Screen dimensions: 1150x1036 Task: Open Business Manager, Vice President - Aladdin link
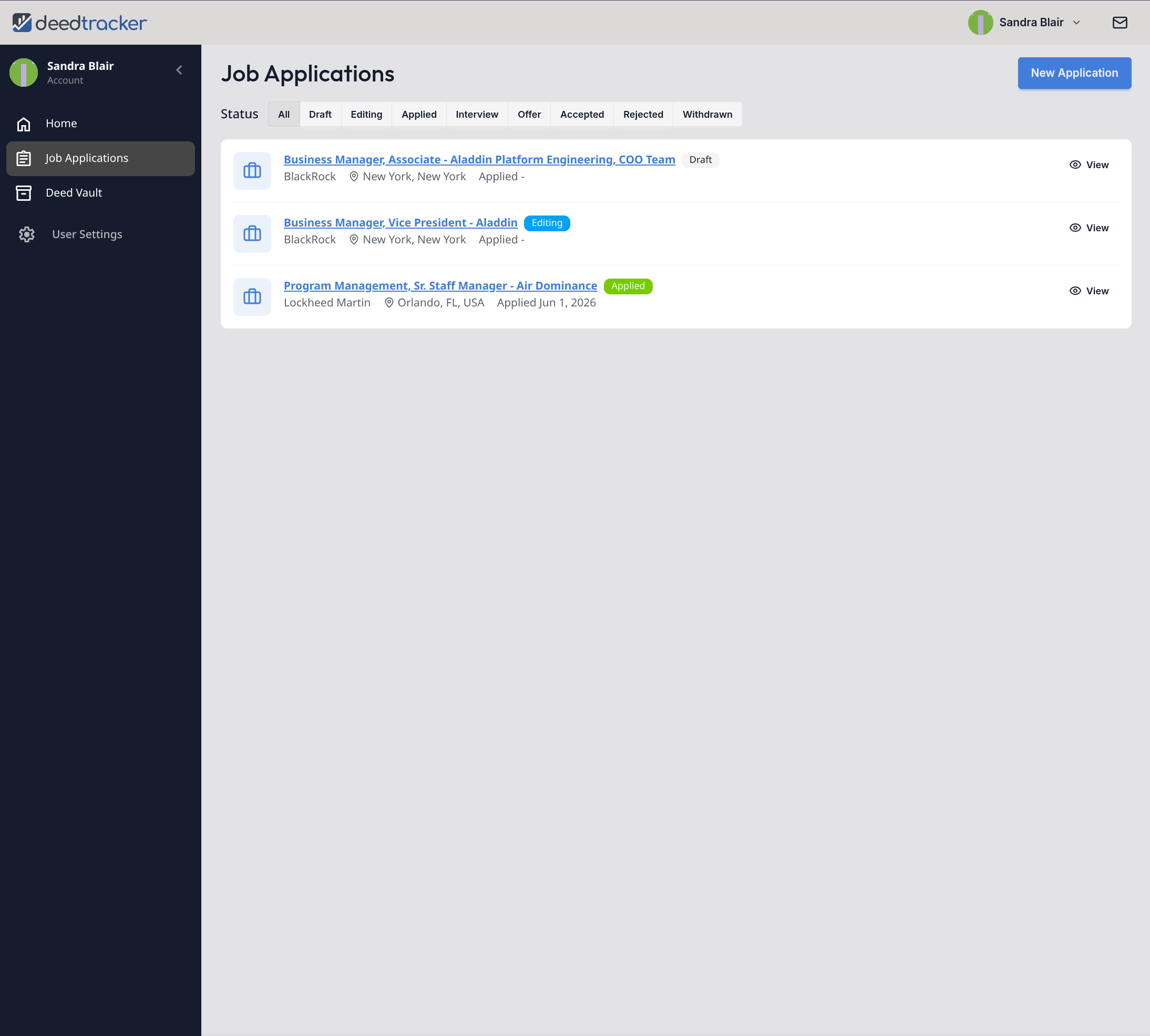pyautogui.click(x=401, y=223)
